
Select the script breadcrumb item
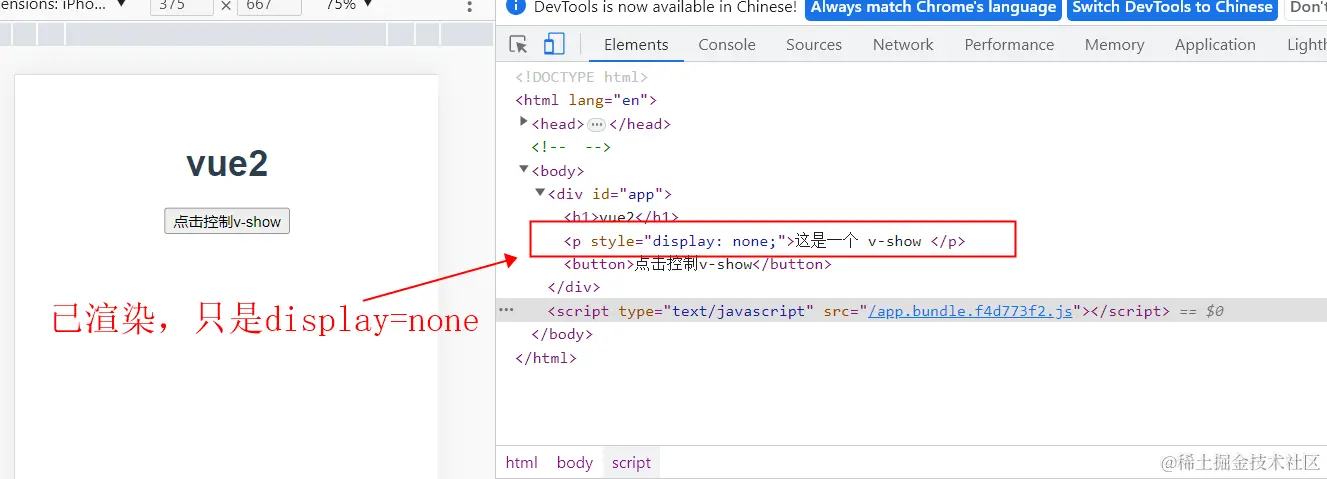coord(631,462)
